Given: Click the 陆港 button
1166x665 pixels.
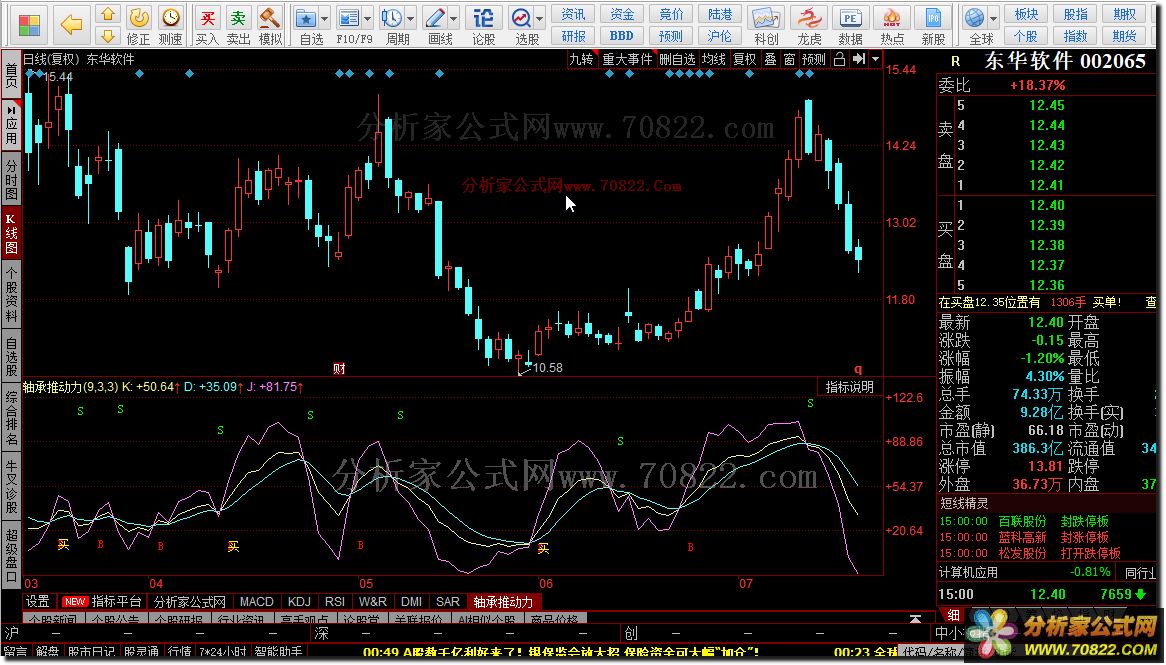Looking at the screenshot, I should [x=719, y=14].
